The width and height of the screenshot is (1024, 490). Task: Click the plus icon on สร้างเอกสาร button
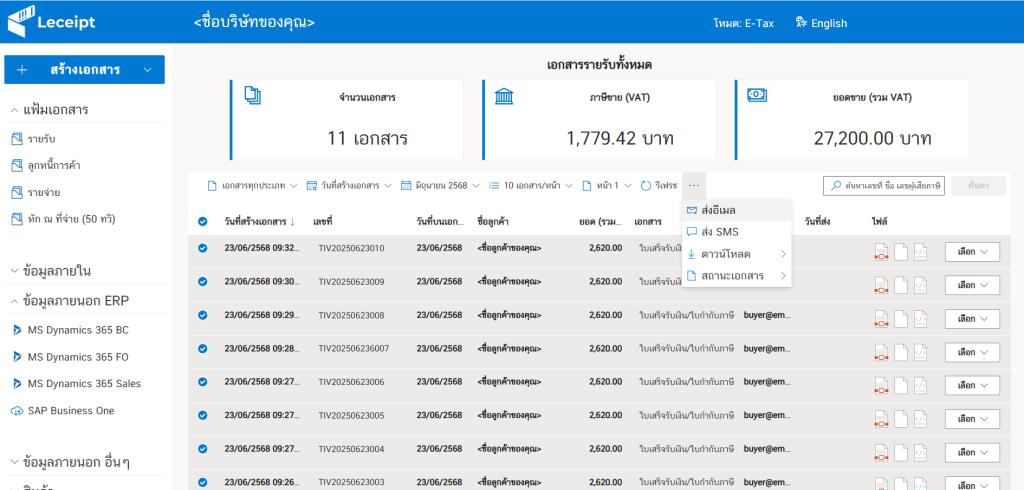22,70
